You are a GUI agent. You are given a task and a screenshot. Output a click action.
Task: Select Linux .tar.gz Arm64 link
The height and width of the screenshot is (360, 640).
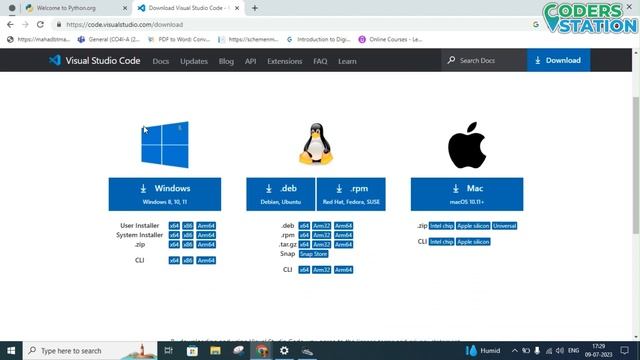pyautogui.click(x=343, y=244)
